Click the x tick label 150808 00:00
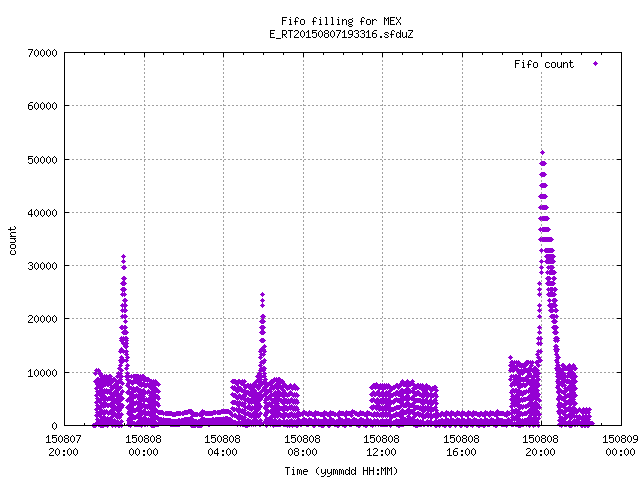 (144, 446)
